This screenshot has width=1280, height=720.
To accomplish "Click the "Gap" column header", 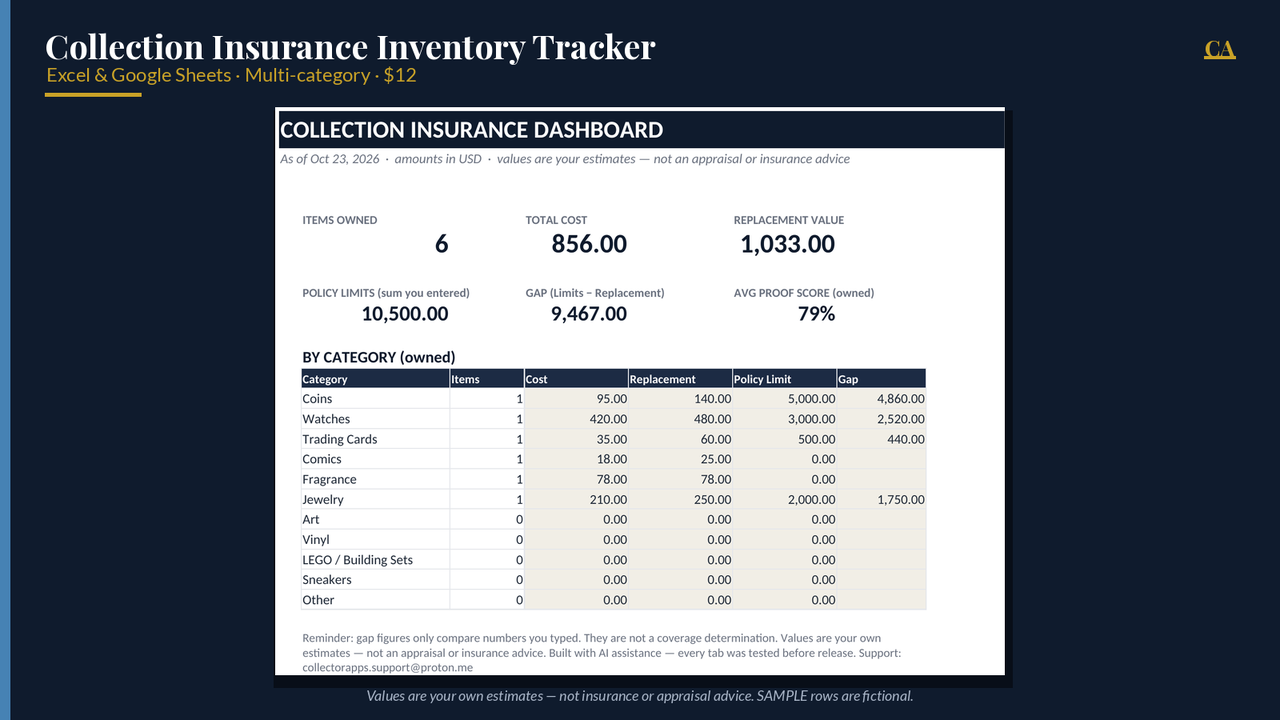I will click(881, 379).
